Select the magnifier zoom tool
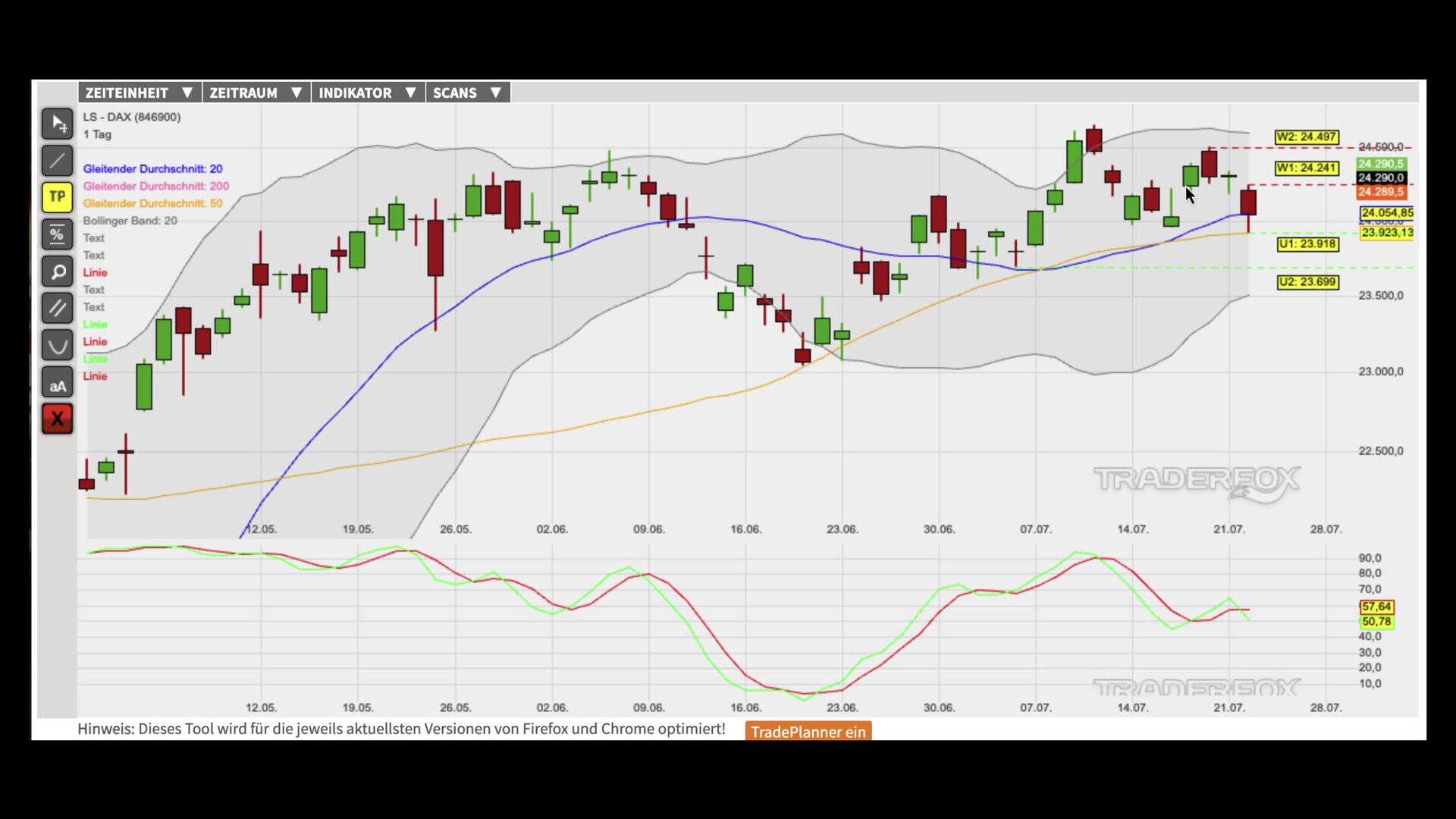This screenshot has width=1456, height=819. [x=58, y=271]
